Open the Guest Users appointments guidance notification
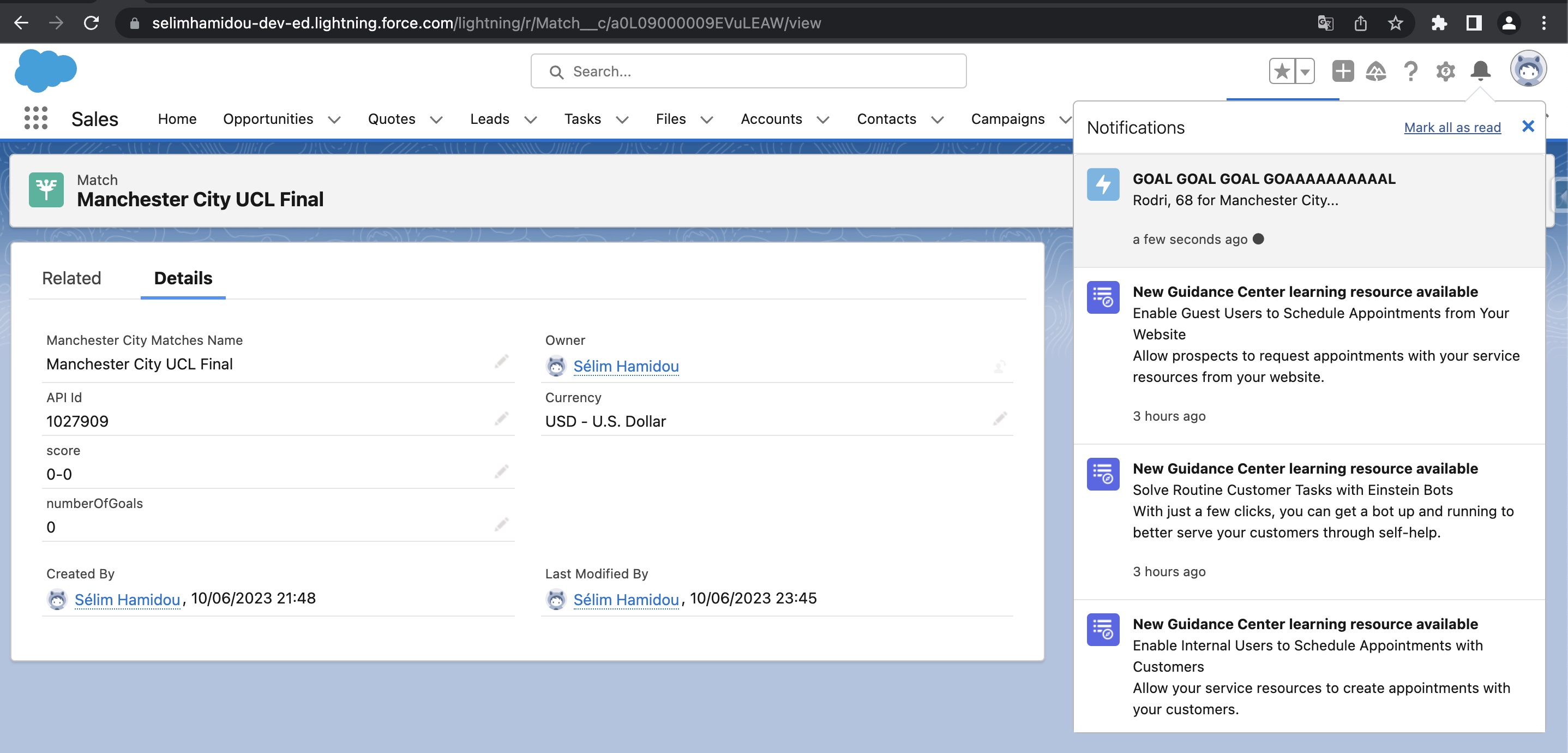Image resolution: width=1568 pixels, height=753 pixels. [1309, 355]
